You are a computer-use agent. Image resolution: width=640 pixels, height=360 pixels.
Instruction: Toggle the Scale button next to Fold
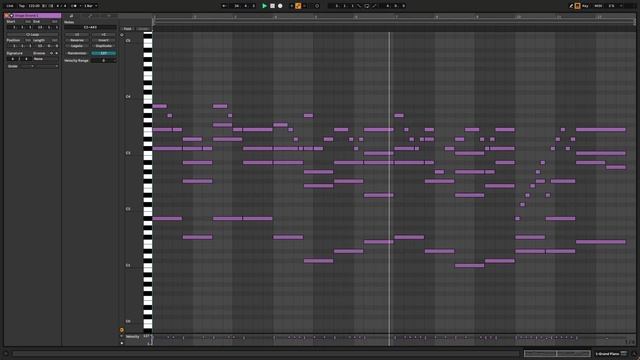click(143, 29)
